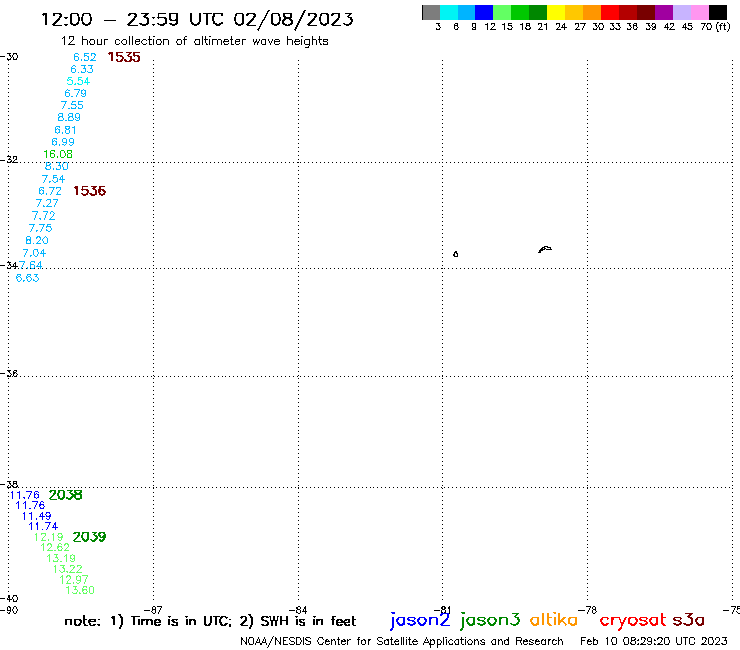Click the wave height value '6.63'
Image resolution: width=740 pixels, height=650 pixels.
[x=27, y=278]
